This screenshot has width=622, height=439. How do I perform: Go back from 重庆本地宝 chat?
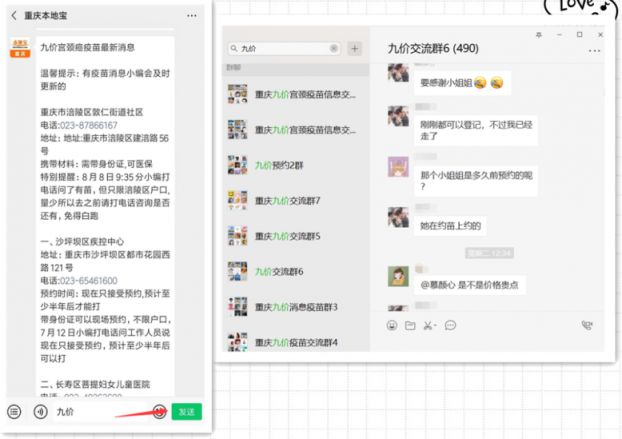click(14, 15)
